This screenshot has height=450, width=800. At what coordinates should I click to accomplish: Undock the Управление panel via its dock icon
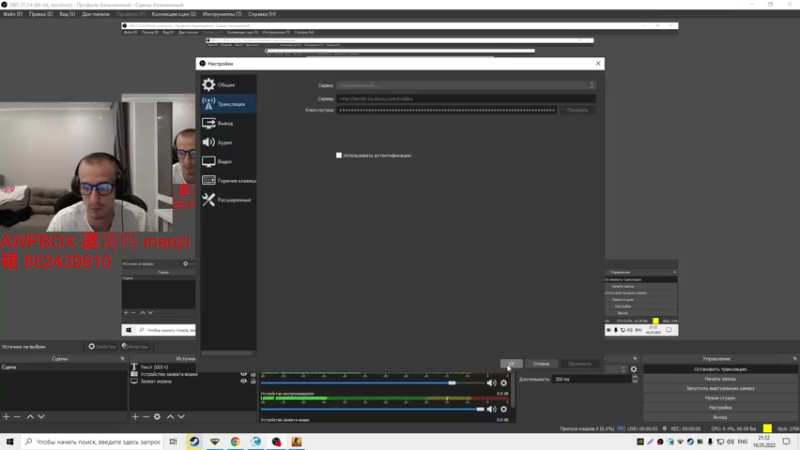pyautogui.click(x=795, y=359)
